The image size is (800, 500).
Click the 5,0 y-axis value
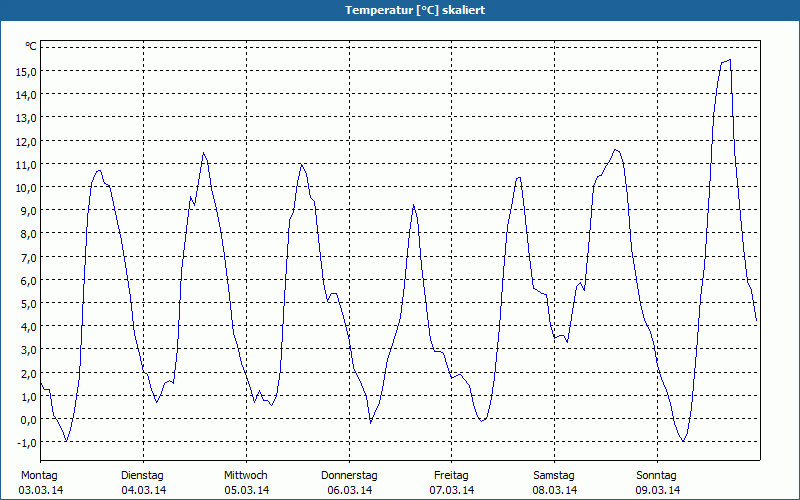29,304
